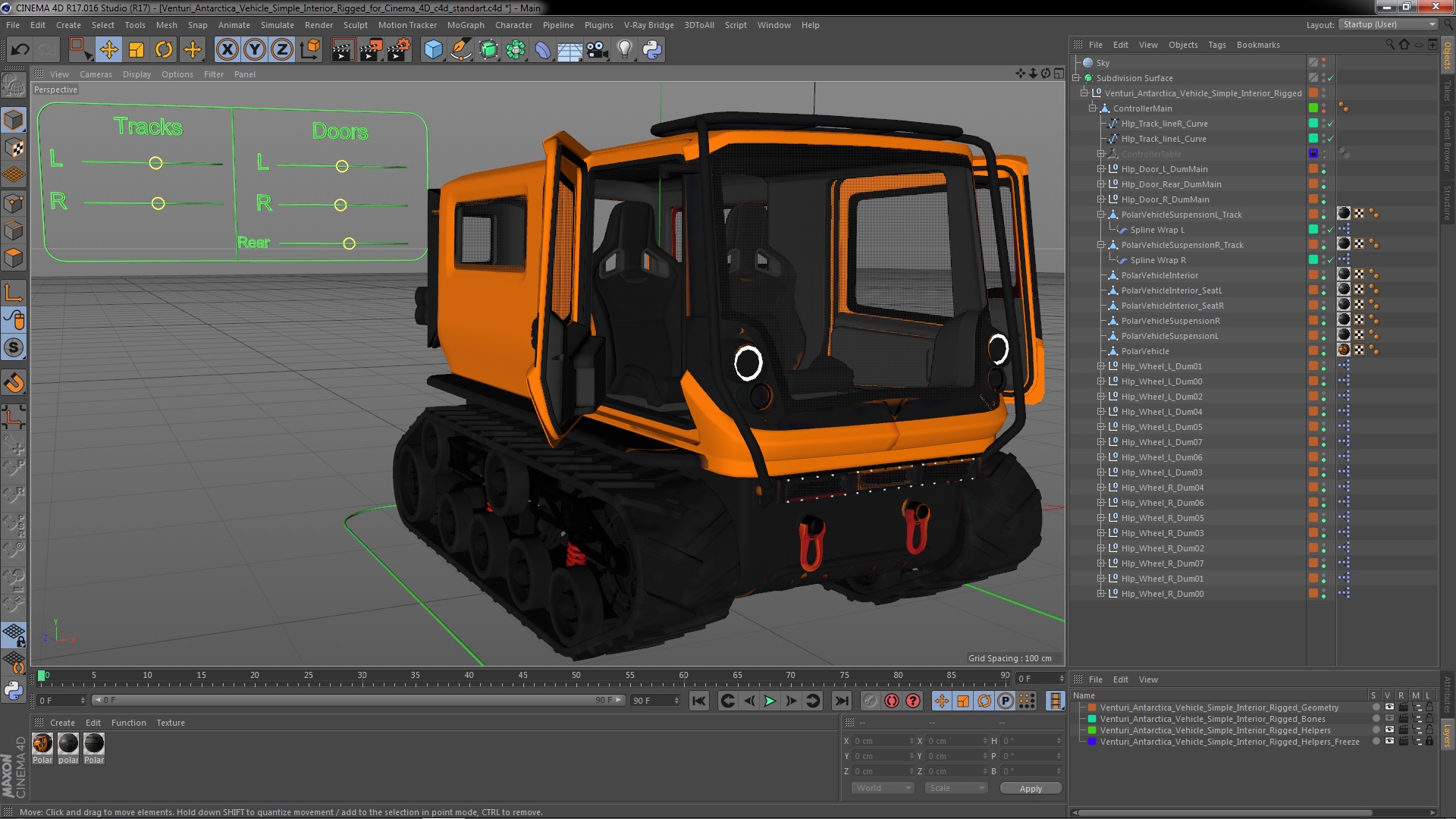Click the Make Editable icon in left toolbar
This screenshot has height=819, width=1456.
[14, 85]
